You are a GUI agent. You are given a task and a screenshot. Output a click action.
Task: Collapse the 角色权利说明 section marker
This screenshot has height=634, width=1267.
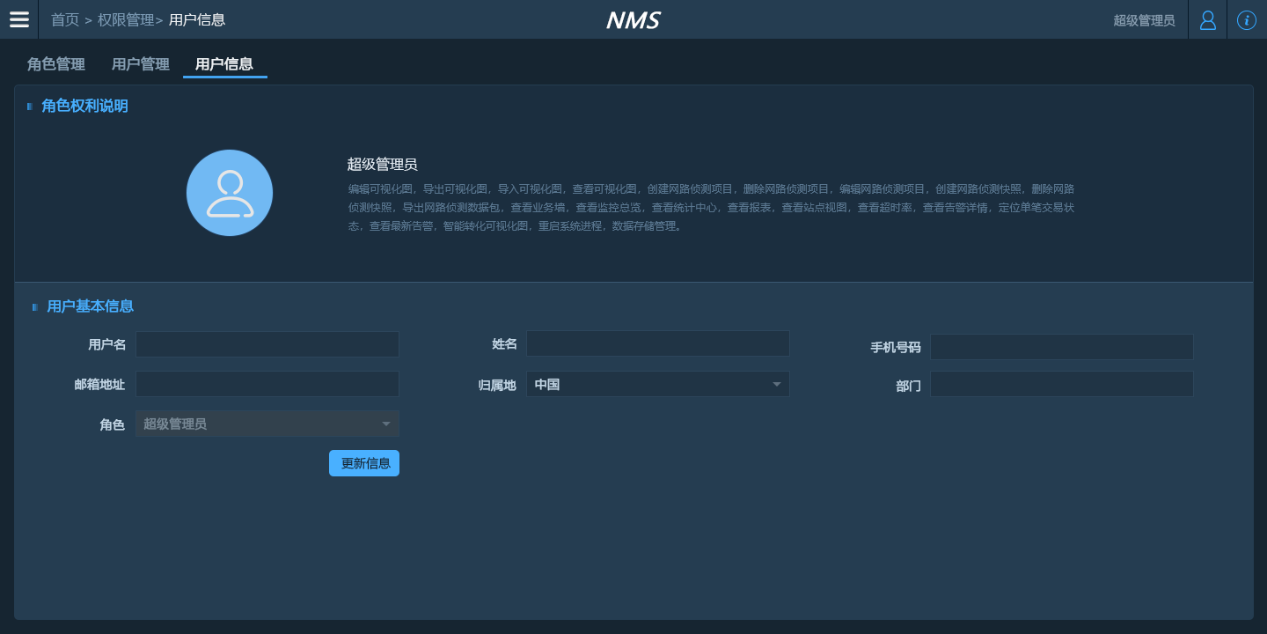coord(30,106)
